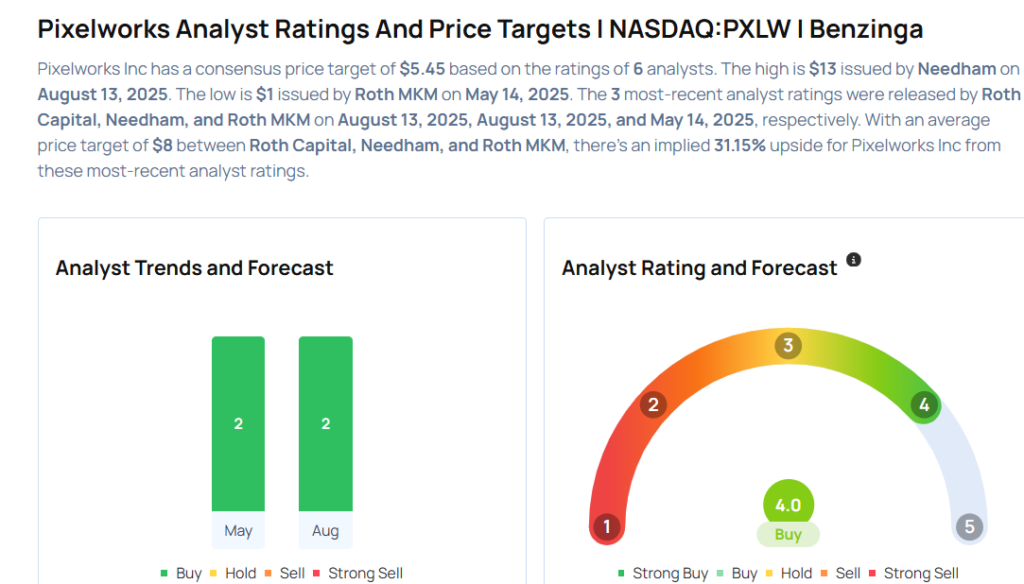Select the May month label
The image size is (1024, 584).
pos(238,531)
